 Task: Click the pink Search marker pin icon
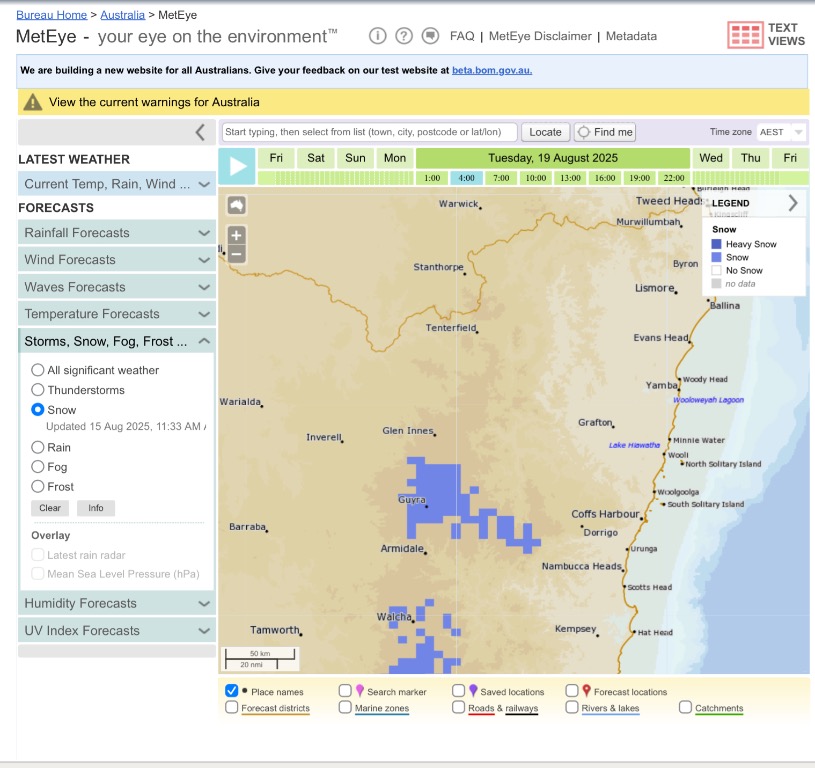tap(360, 691)
